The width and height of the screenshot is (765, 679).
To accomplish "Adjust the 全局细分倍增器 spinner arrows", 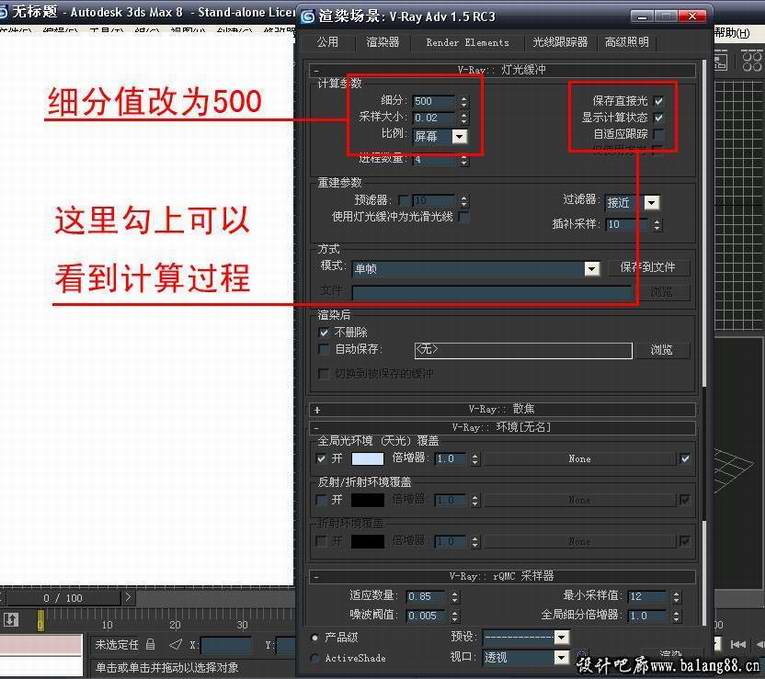I will point(676,616).
